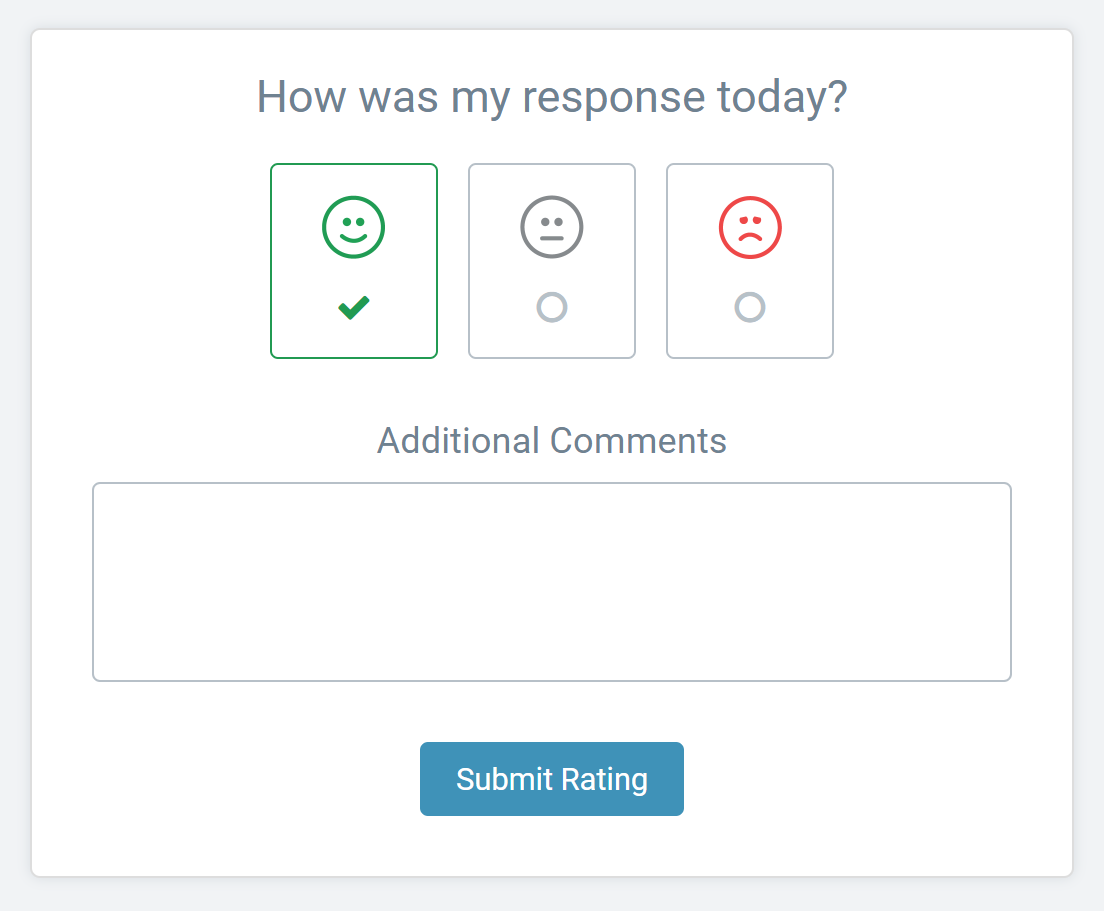Choose the sad face rating card
This screenshot has width=1104, height=911.
click(x=749, y=260)
